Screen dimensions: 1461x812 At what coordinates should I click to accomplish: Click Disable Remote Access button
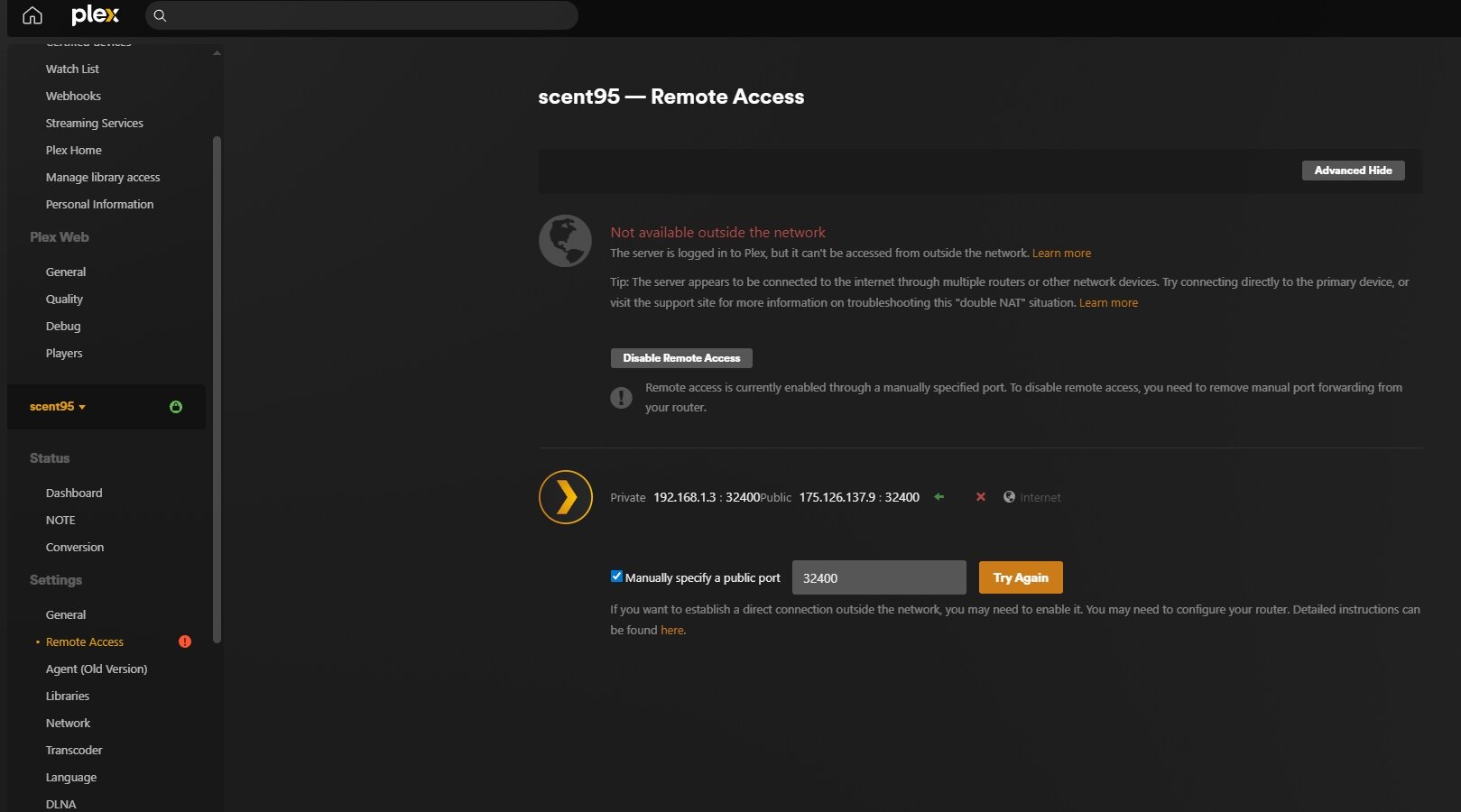coord(681,358)
